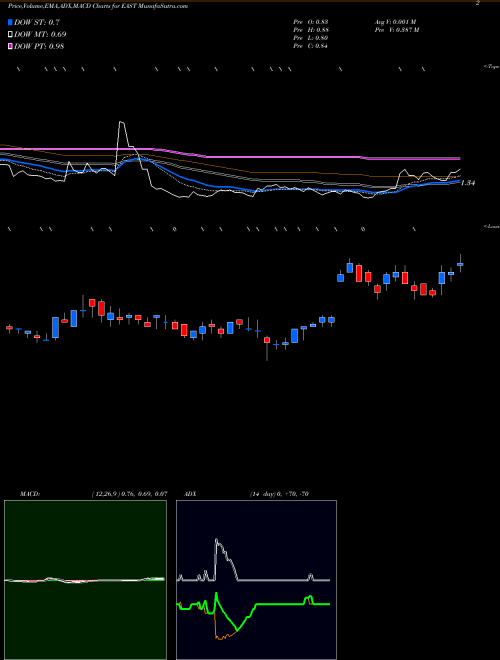Click the 'Pre O: 0.83' open value
The width and height of the screenshot is (500, 660).
[x=311, y=22]
